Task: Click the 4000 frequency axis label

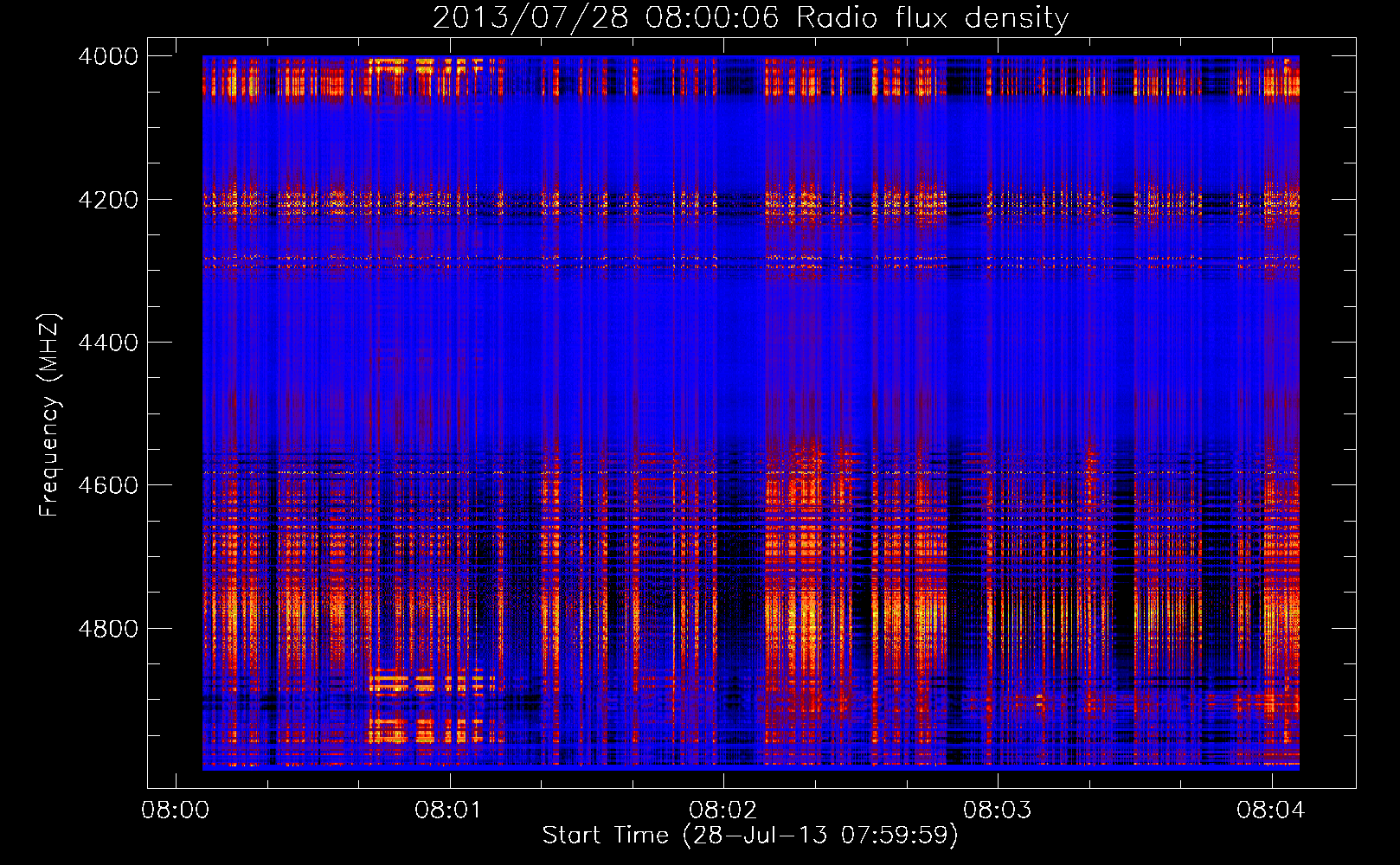Action: 108,56
